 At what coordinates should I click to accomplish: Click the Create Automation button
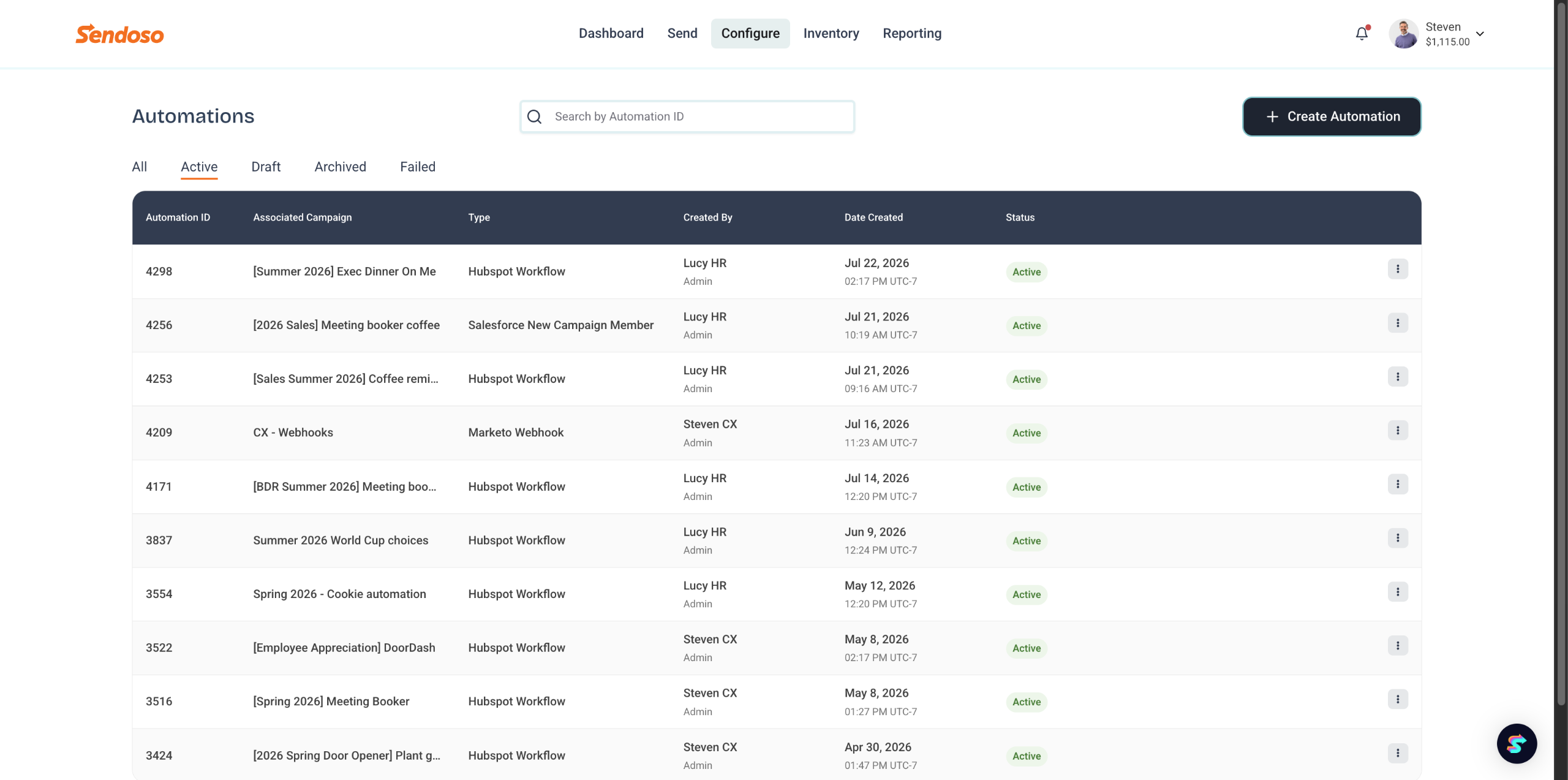1332,116
